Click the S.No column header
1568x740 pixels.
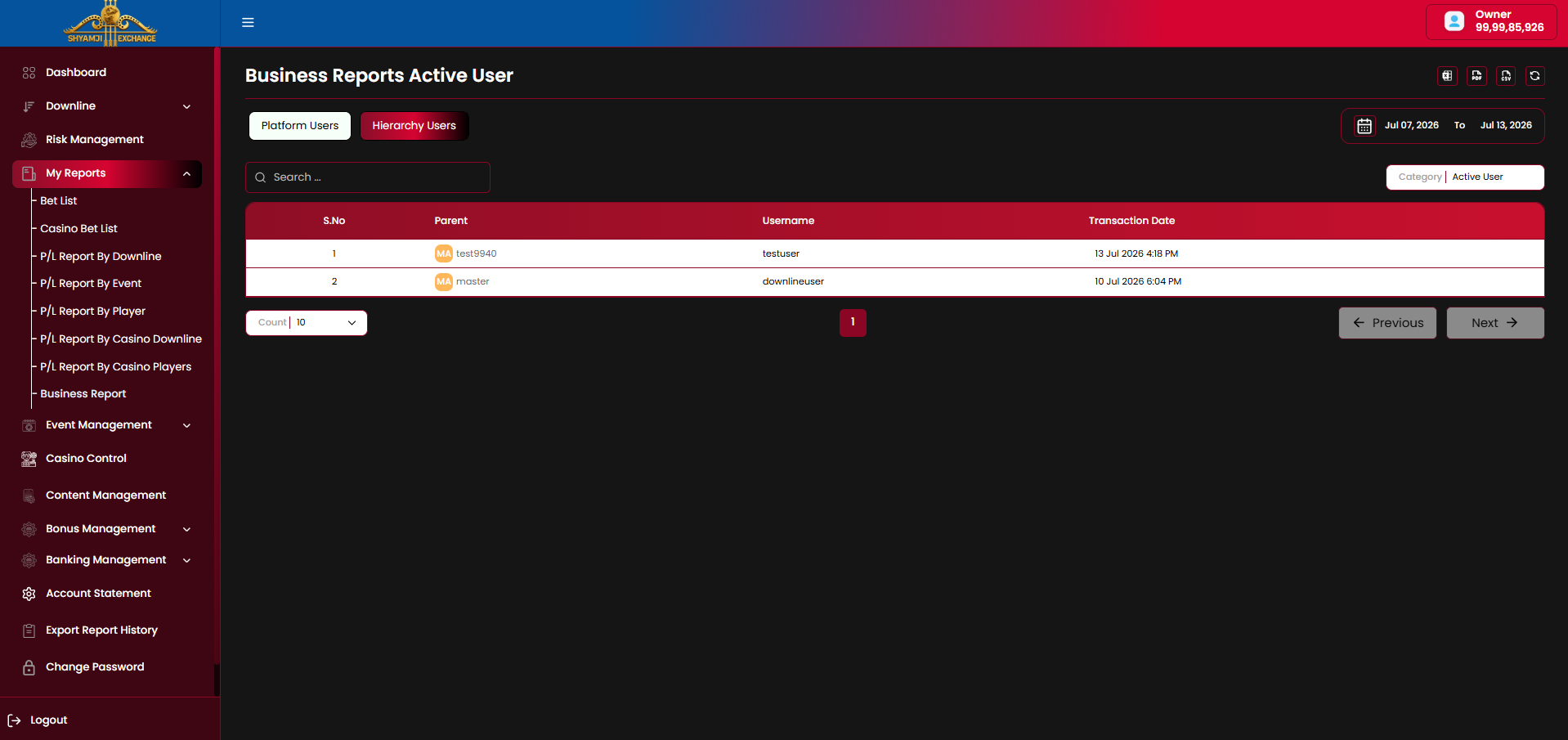click(334, 221)
